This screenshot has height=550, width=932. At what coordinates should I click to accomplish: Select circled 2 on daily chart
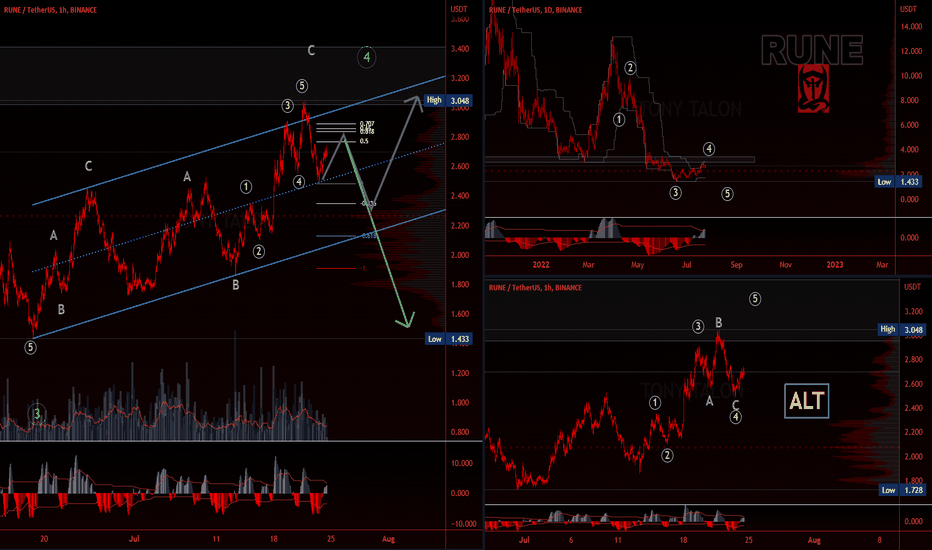[x=630, y=68]
